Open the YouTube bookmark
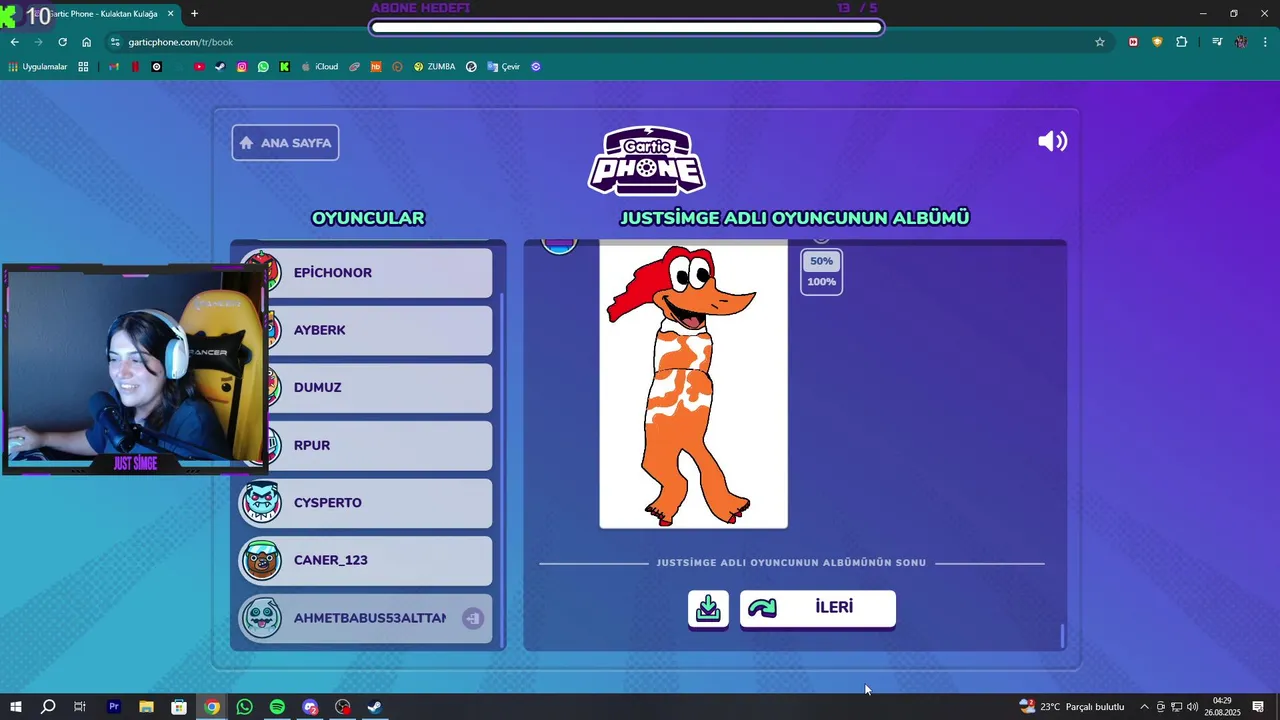The height and width of the screenshot is (720, 1280). click(x=199, y=67)
